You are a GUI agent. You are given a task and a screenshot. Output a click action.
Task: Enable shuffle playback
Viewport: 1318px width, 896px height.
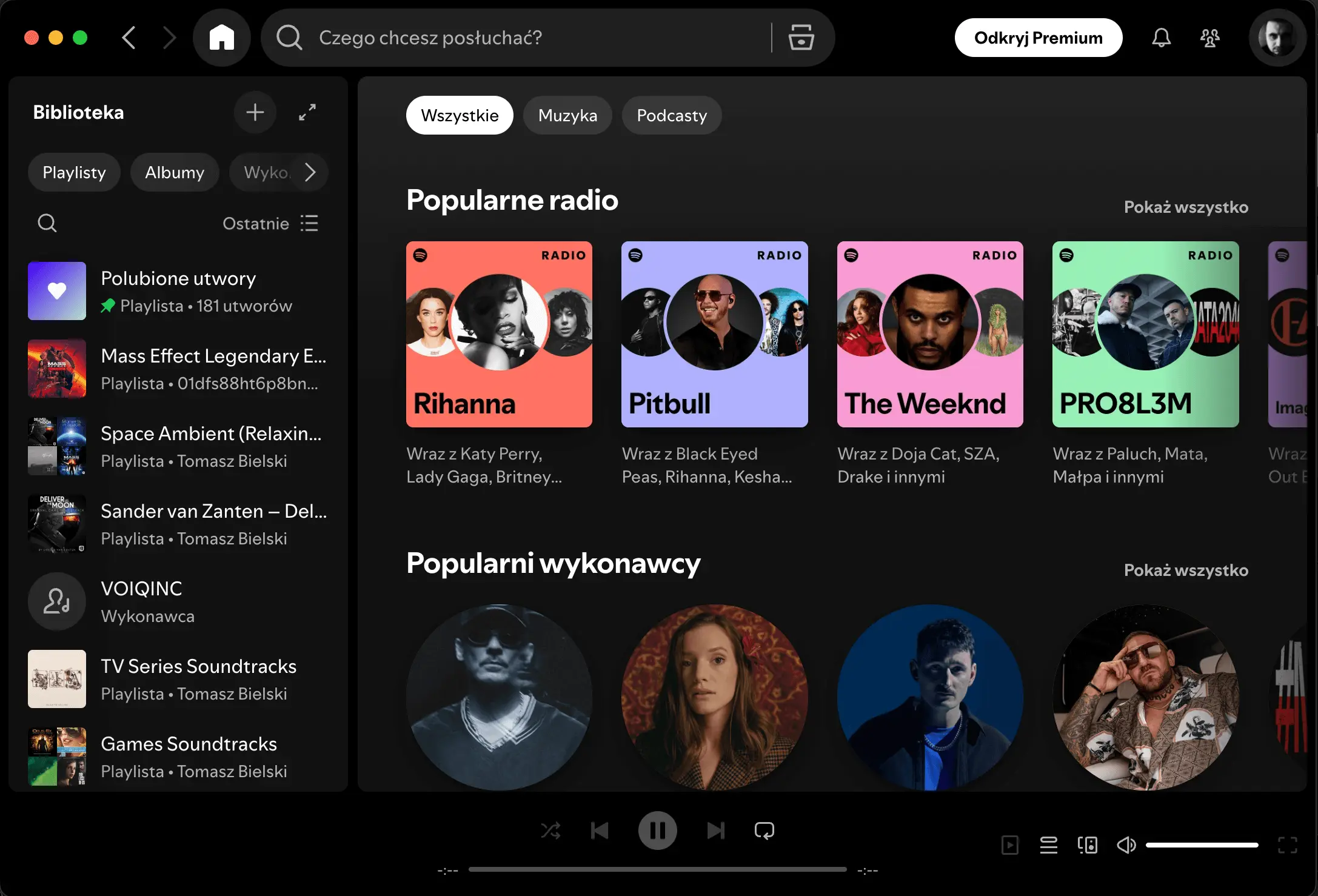point(550,831)
